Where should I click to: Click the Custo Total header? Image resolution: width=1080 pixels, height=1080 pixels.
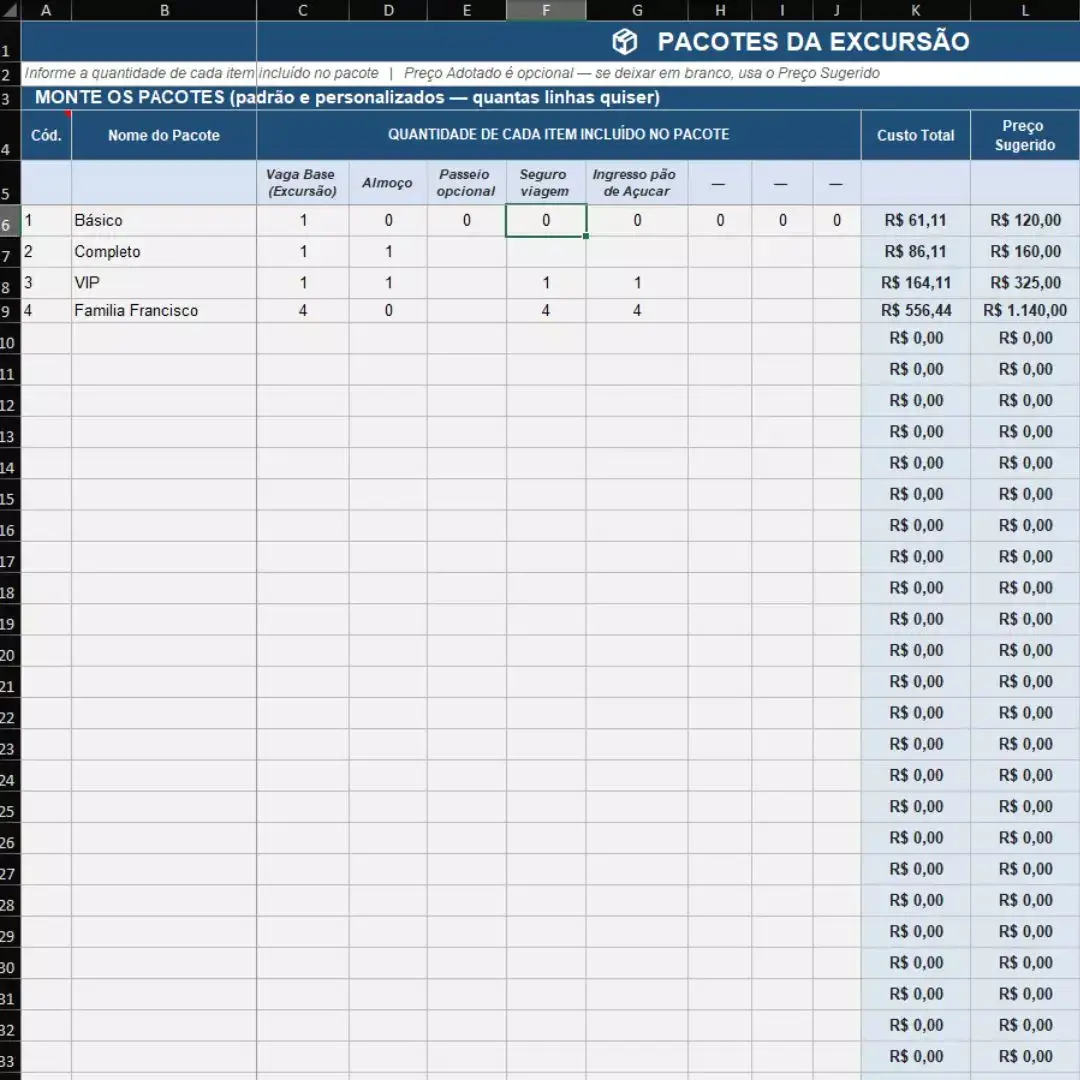(915, 135)
